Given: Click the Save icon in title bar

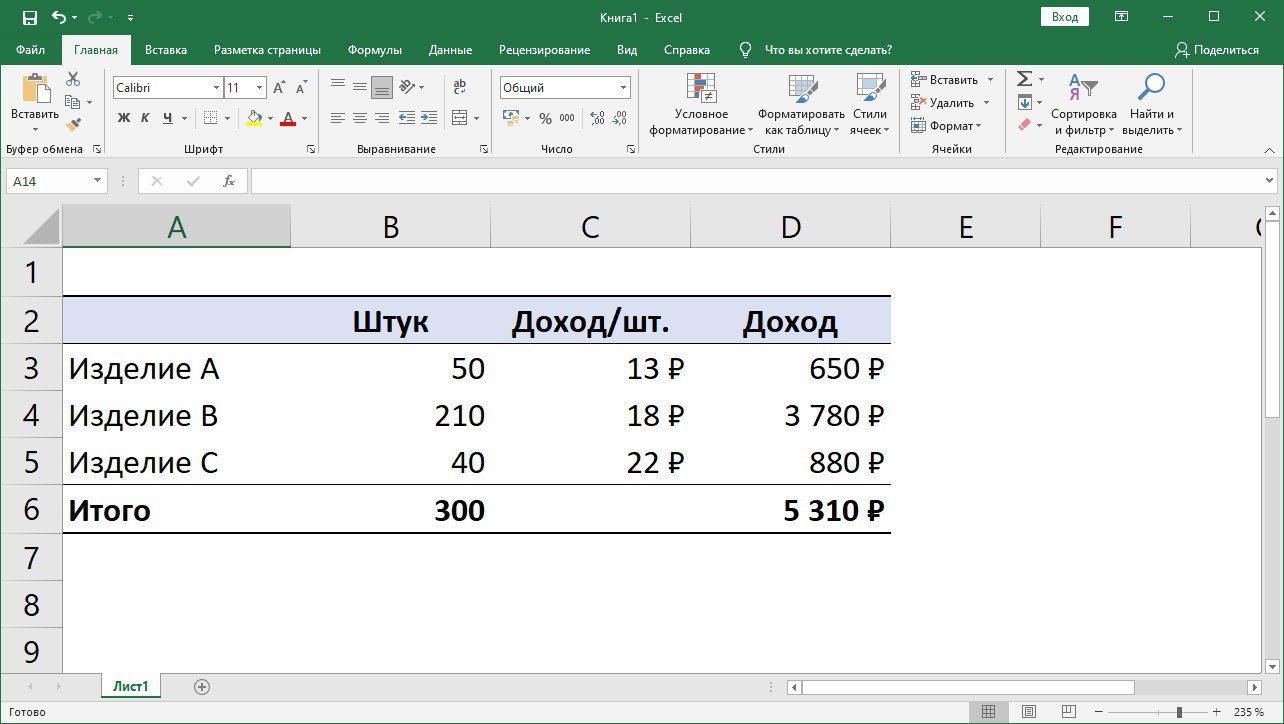Looking at the screenshot, I should tap(29, 17).
